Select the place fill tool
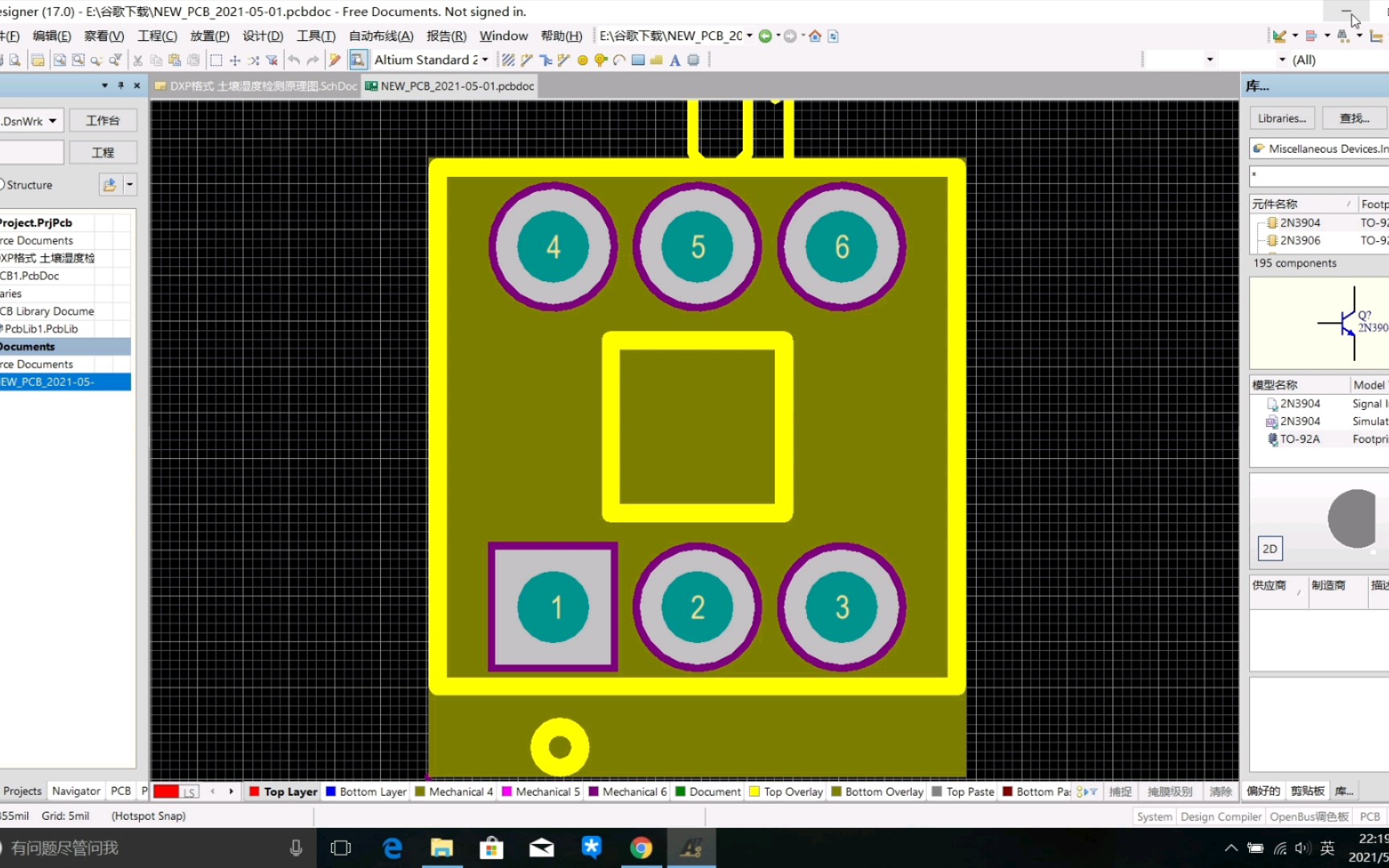Image resolution: width=1389 pixels, height=868 pixels. 637,60
